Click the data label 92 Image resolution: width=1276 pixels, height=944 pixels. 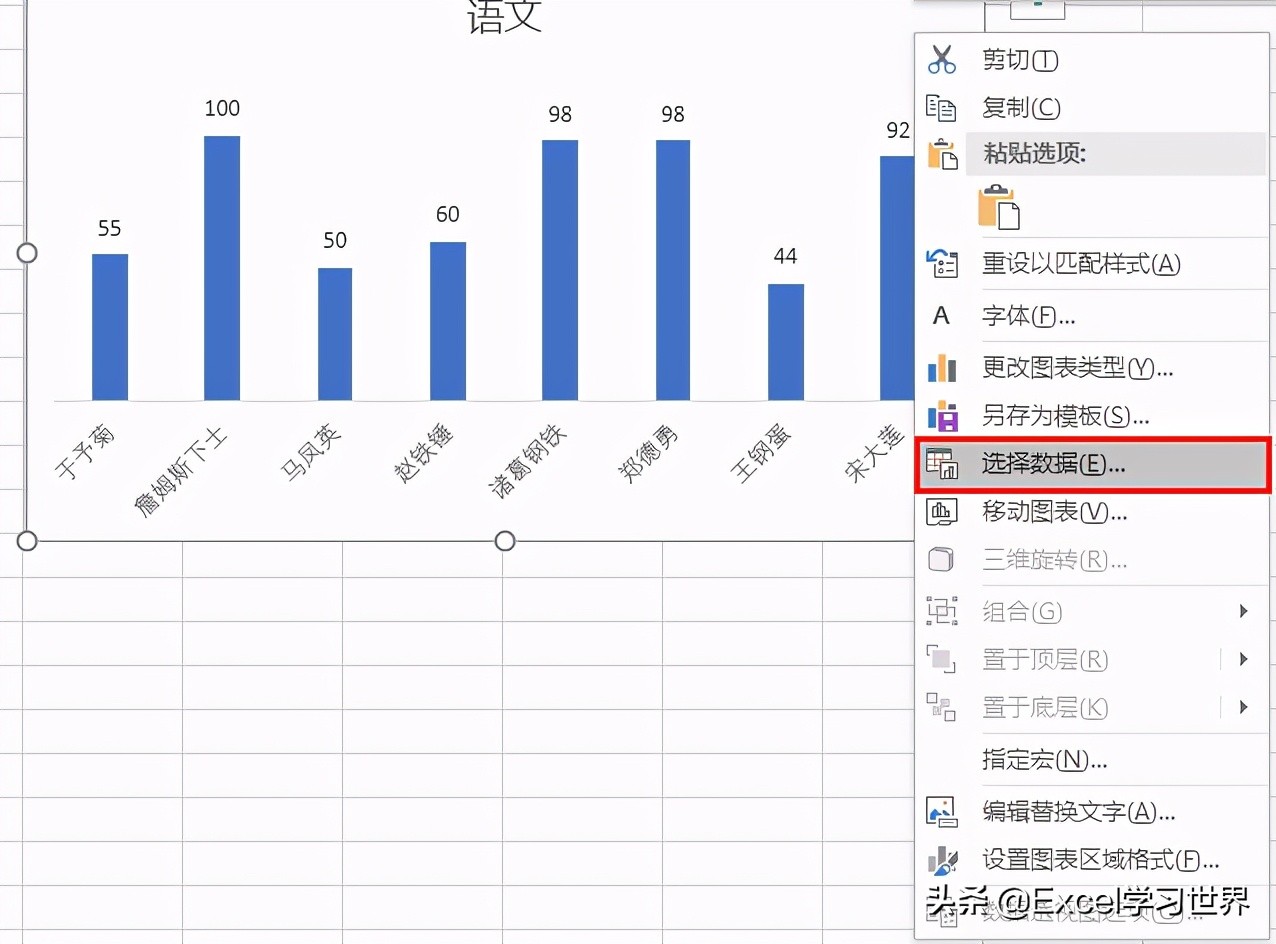pyautogui.click(x=898, y=131)
